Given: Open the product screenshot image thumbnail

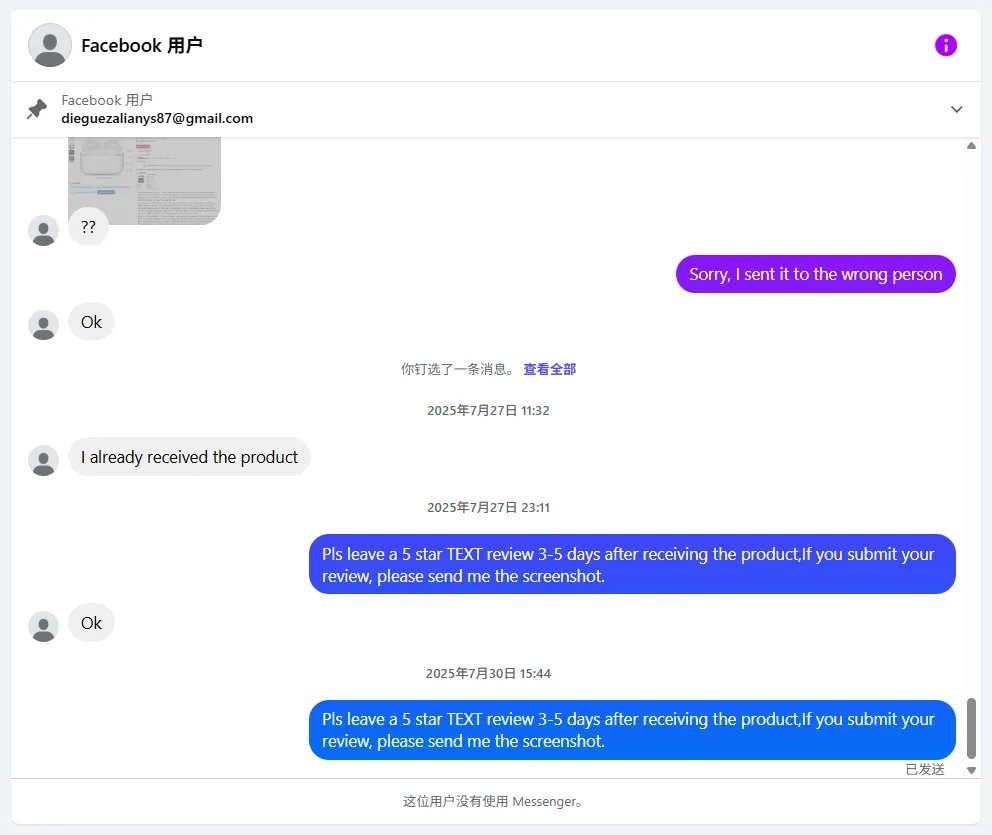Looking at the screenshot, I should pos(144,181).
